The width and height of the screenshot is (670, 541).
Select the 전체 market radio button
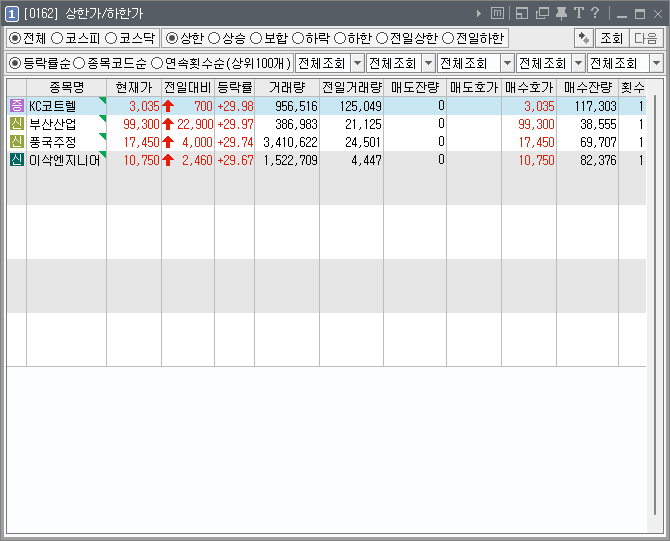pyautogui.click(x=15, y=38)
